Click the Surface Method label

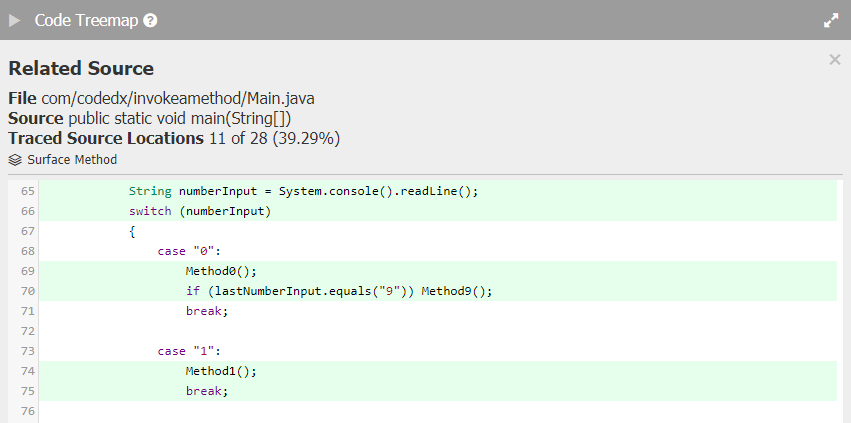tap(72, 160)
